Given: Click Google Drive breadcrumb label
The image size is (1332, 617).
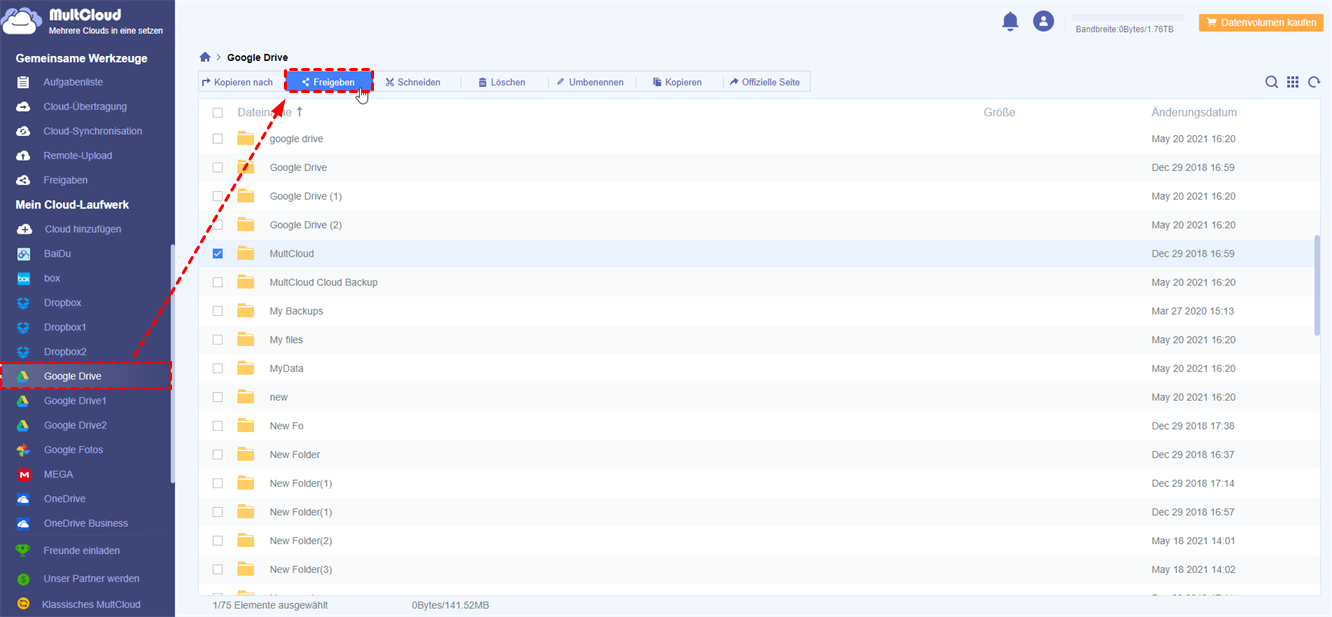Looking at the screenshot, I should pyautogui.click(x=257, y=58).
